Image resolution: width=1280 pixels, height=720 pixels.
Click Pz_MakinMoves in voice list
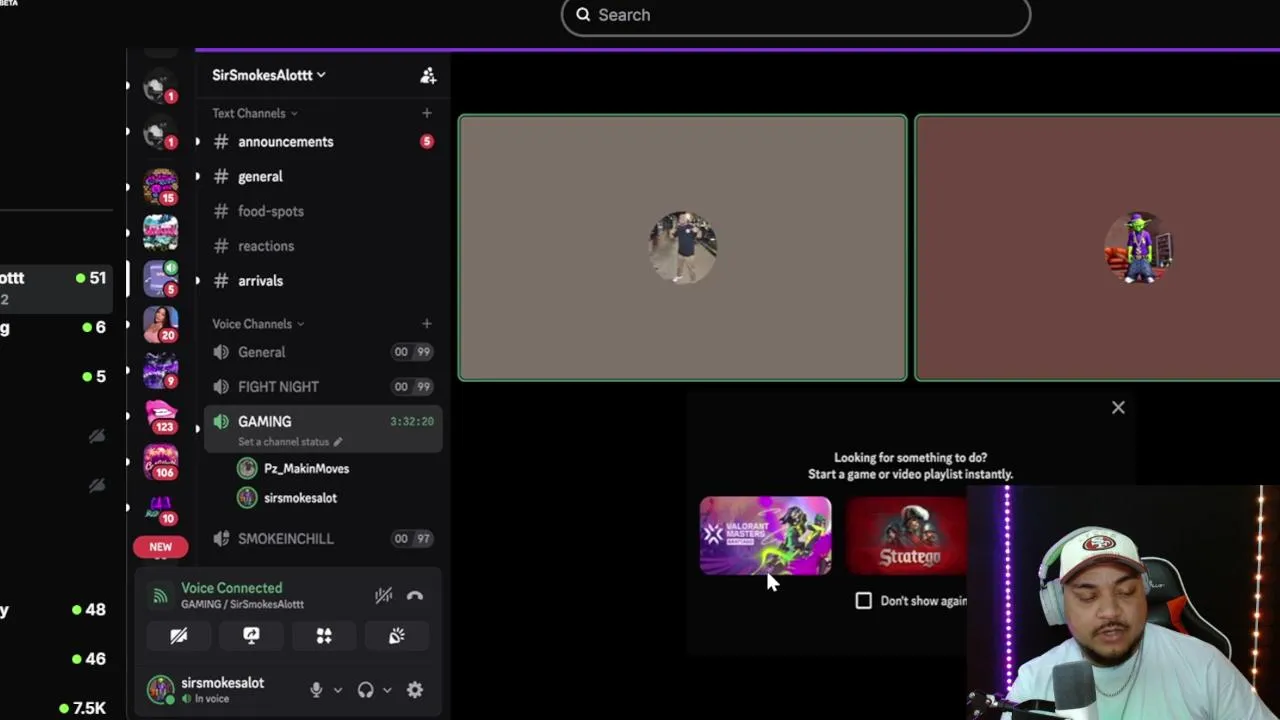tap(306, 468)
